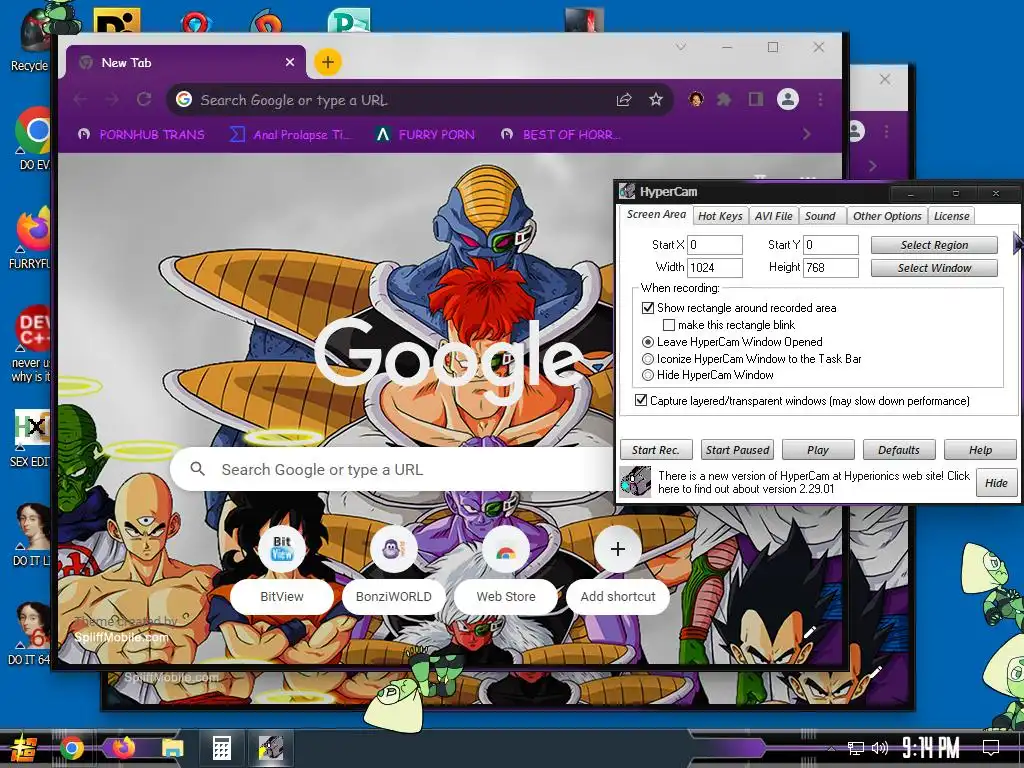This screenshot has width=1024, height=768.
Task: Click the share page icon in address bar
Action: pyautogui.click(x=624, y=99)
